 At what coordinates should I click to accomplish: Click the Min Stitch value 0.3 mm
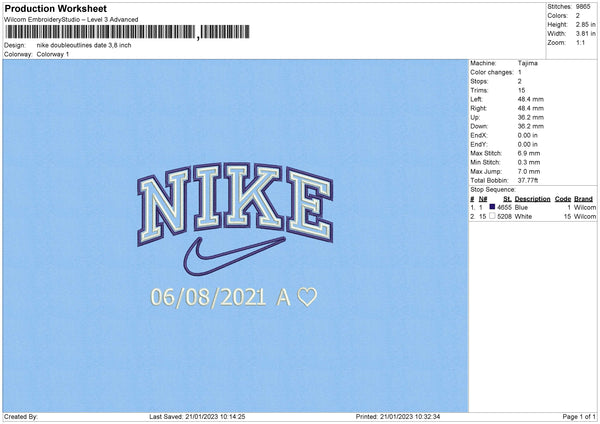tap(529, 163)
